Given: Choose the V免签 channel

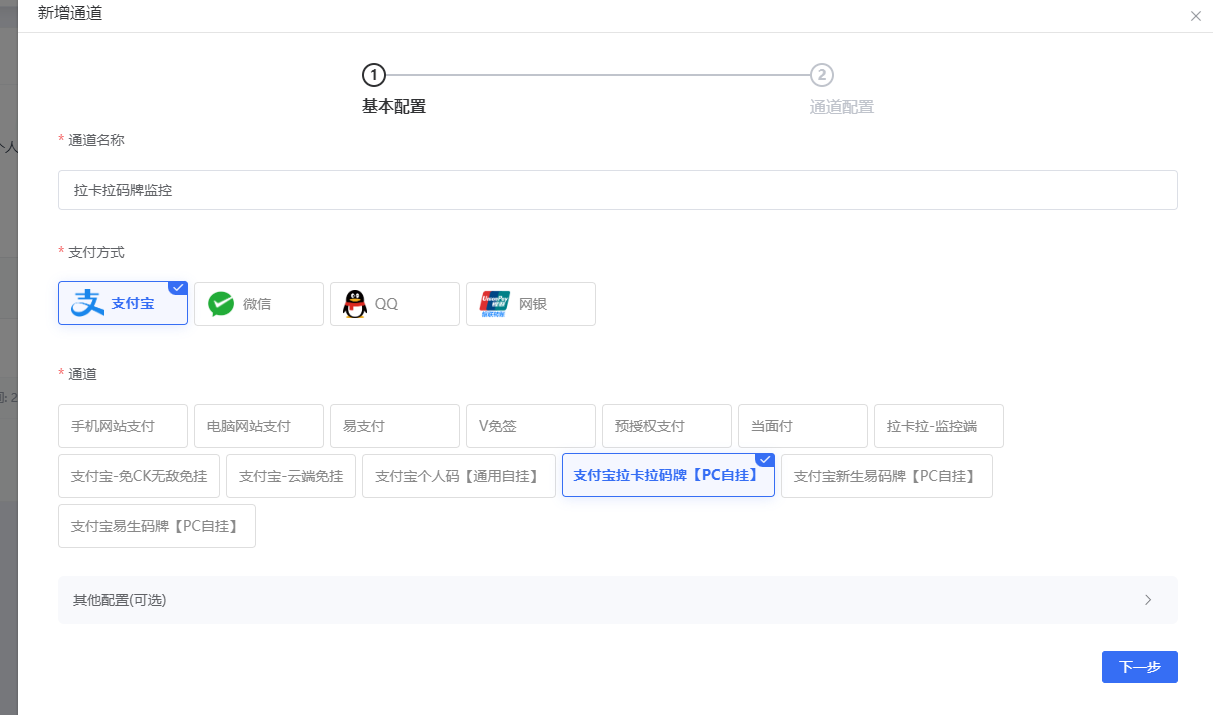Looking at the screenshot, I should pyautogui.click(x=531, y=426).
